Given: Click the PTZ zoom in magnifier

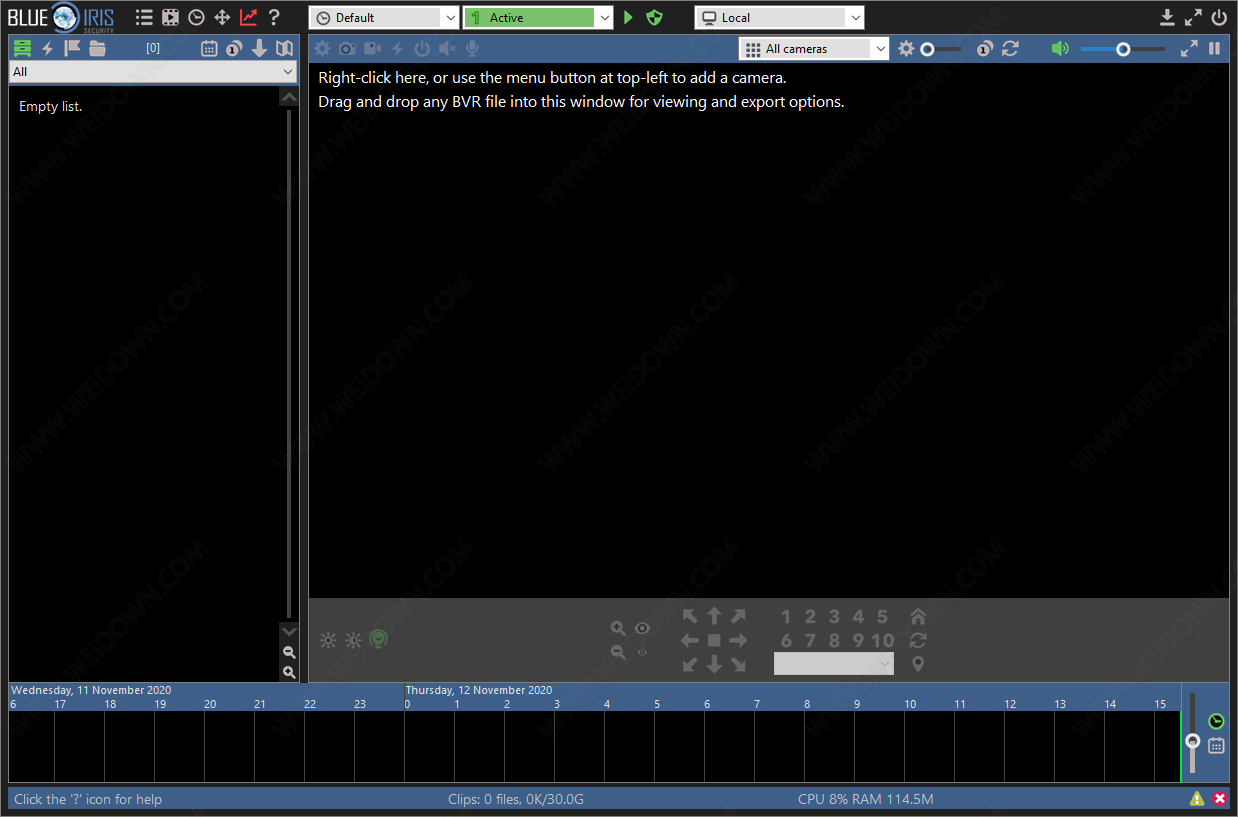Looking at the screenshot, I should [618, 628].
